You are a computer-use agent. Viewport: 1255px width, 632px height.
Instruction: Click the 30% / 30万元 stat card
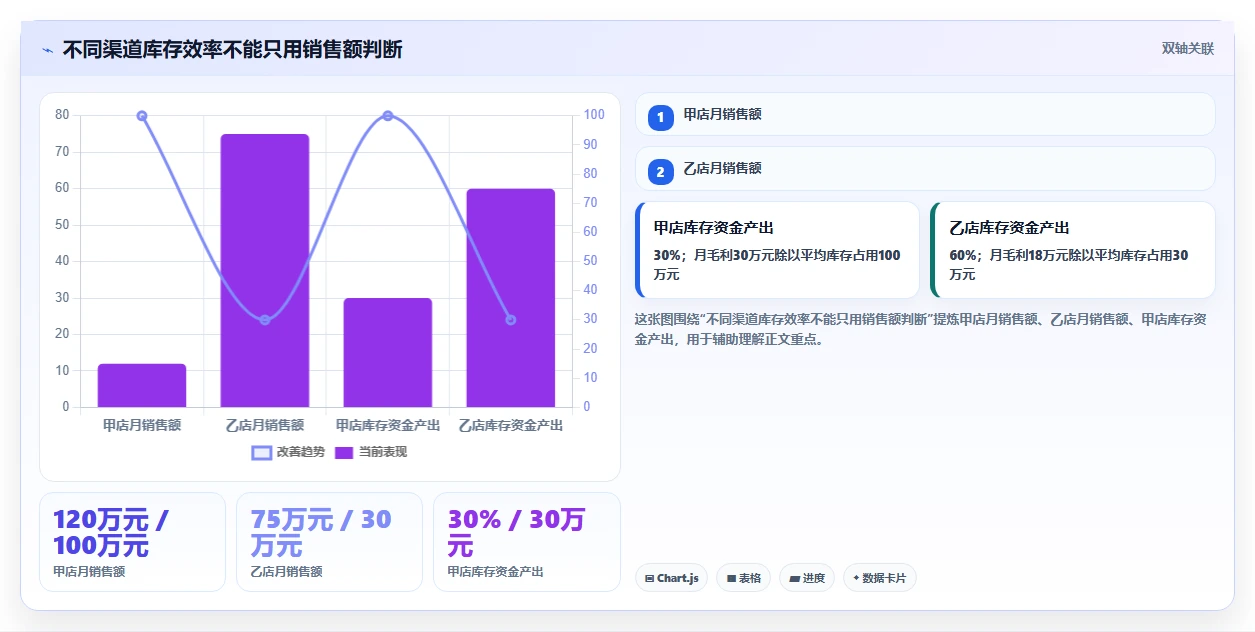(526, 542)
